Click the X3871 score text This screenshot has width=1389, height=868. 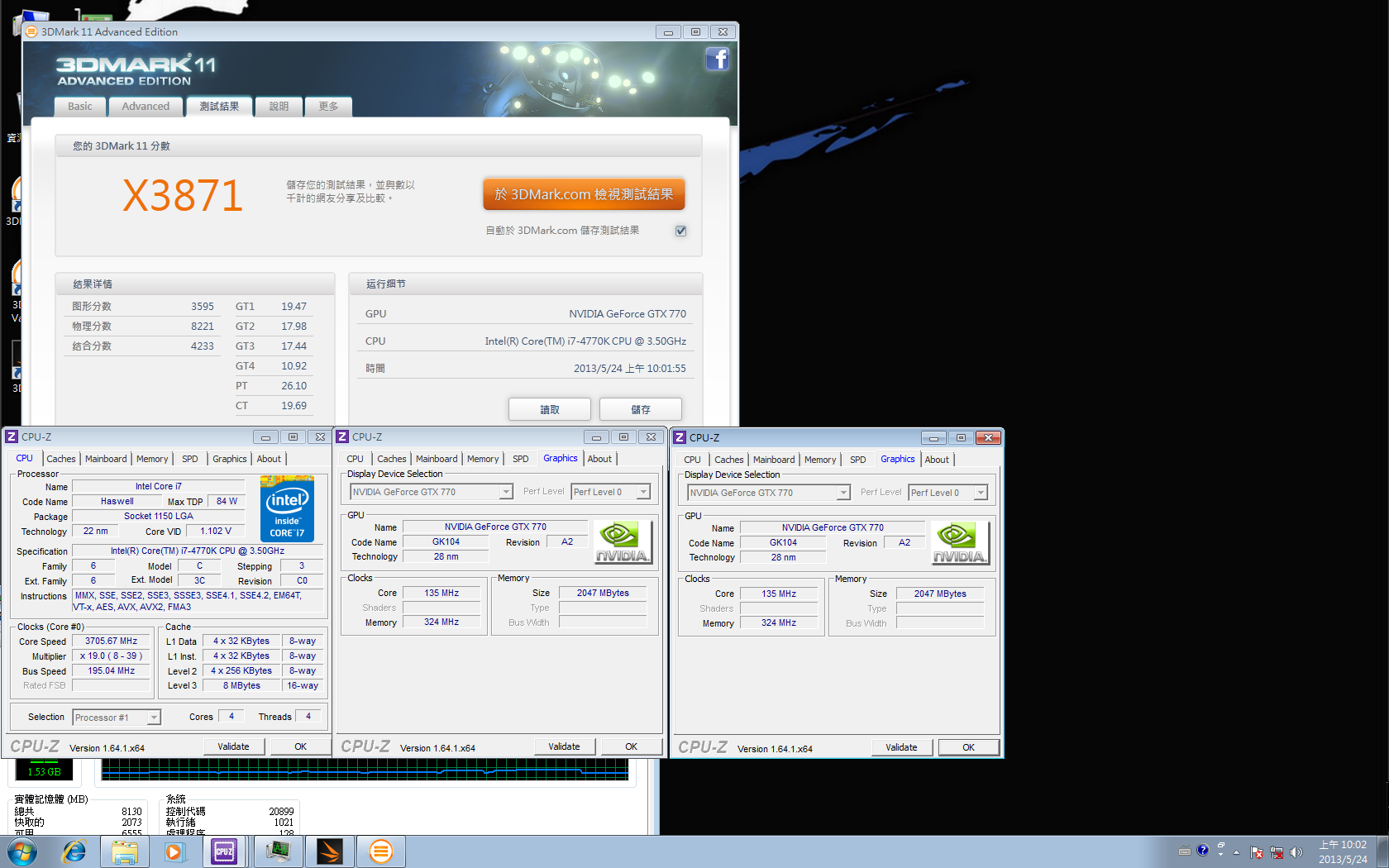pyautogui.click(x=183, y=196)
